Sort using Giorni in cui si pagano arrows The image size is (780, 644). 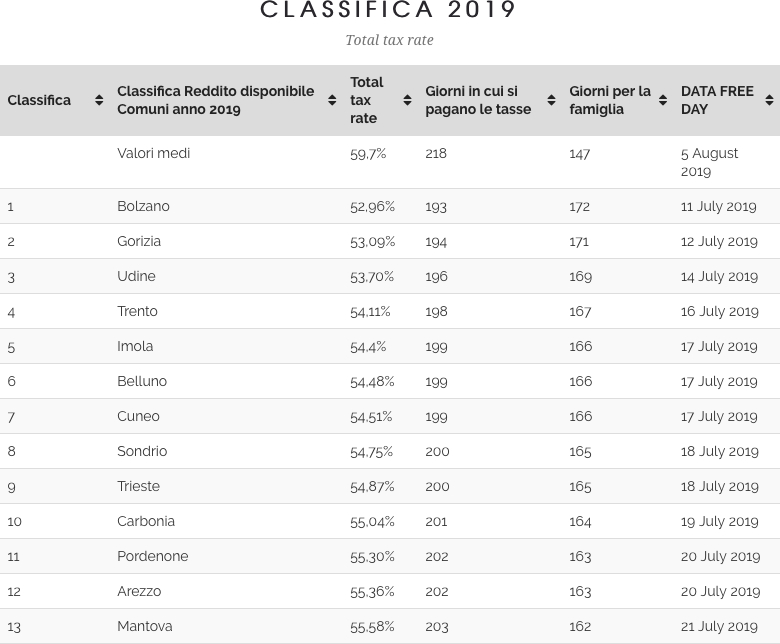(551, 100)
